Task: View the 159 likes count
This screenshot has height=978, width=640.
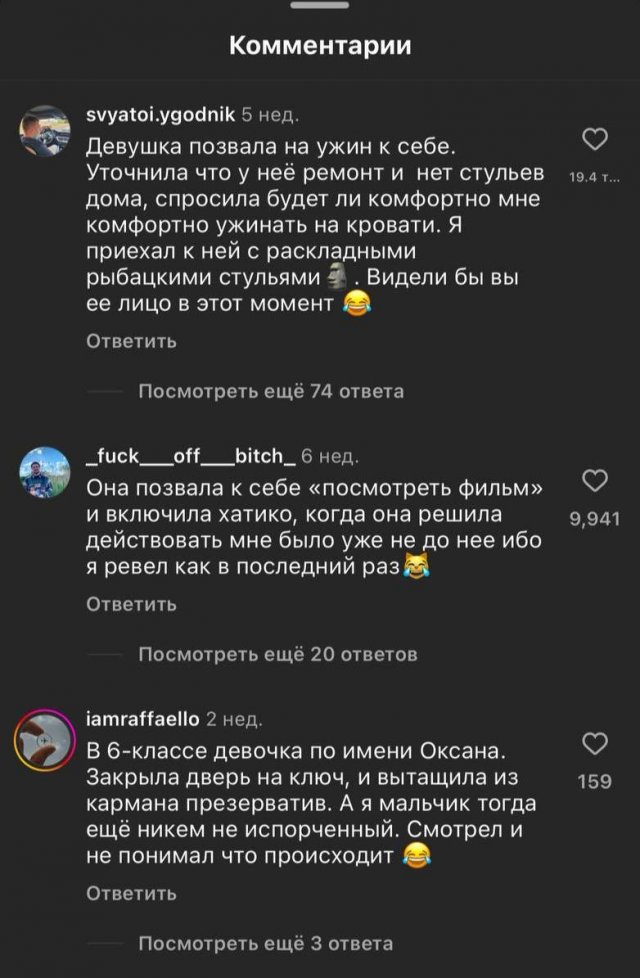Action: [x=595, y=781]
